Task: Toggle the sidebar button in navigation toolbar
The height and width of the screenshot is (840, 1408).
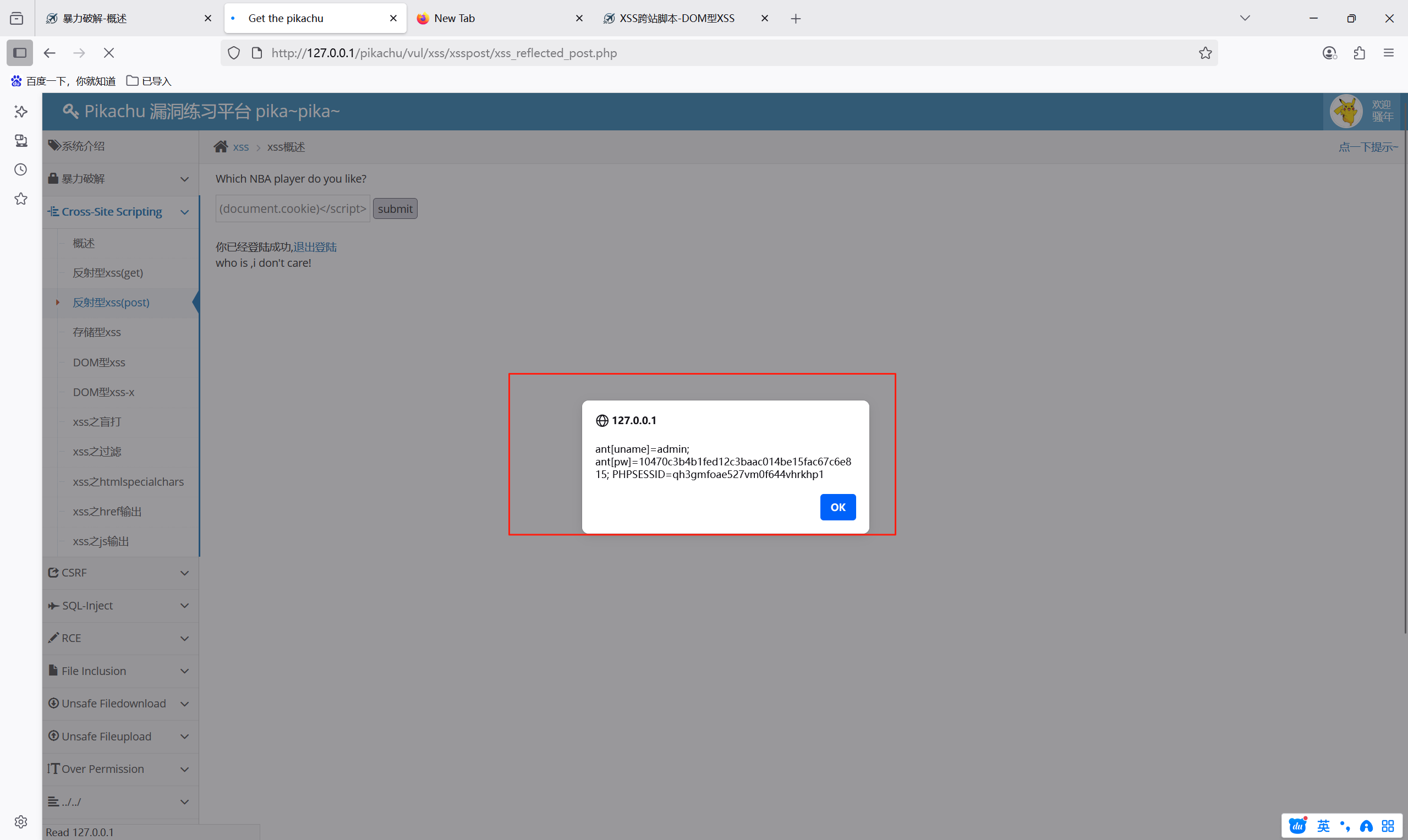Action: tap(20, 53)
